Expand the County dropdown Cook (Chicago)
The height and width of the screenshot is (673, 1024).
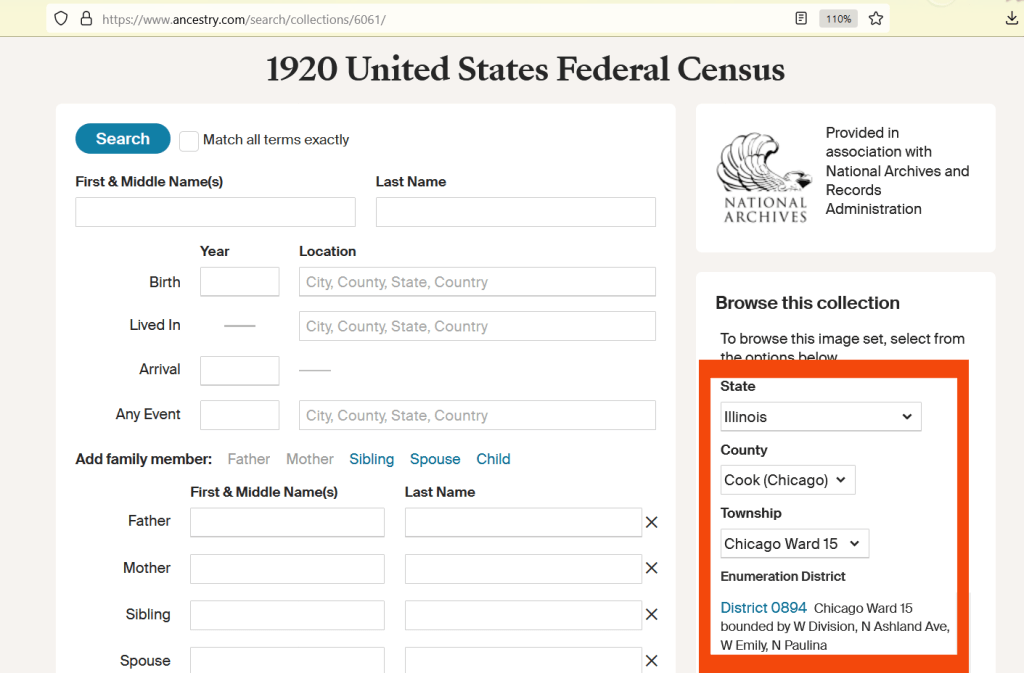(787, 480)
